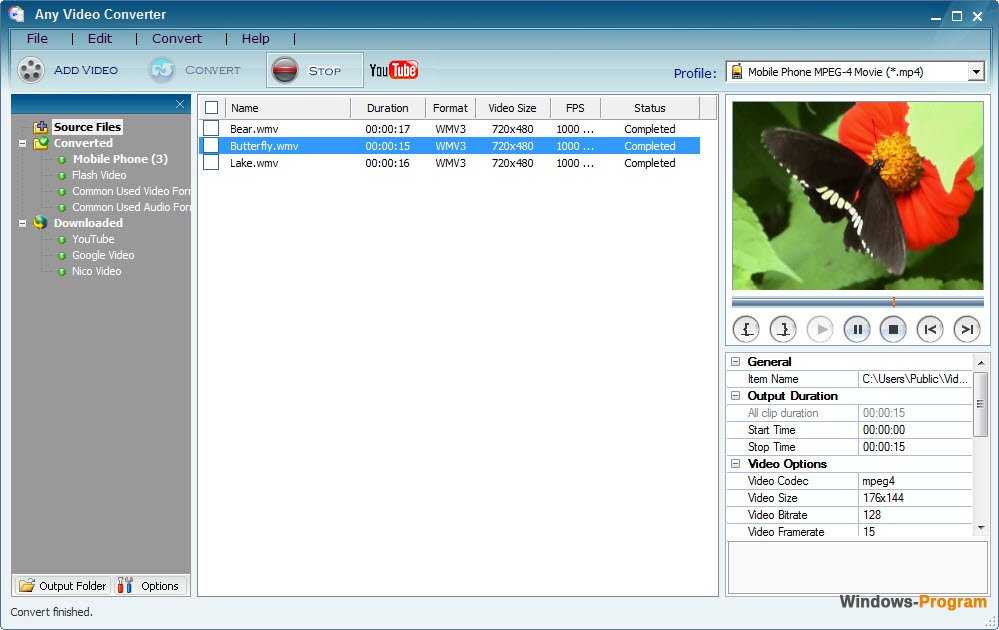999x630 pixels.
Task: Click the Downloaded globe icon
Action: 41,222
